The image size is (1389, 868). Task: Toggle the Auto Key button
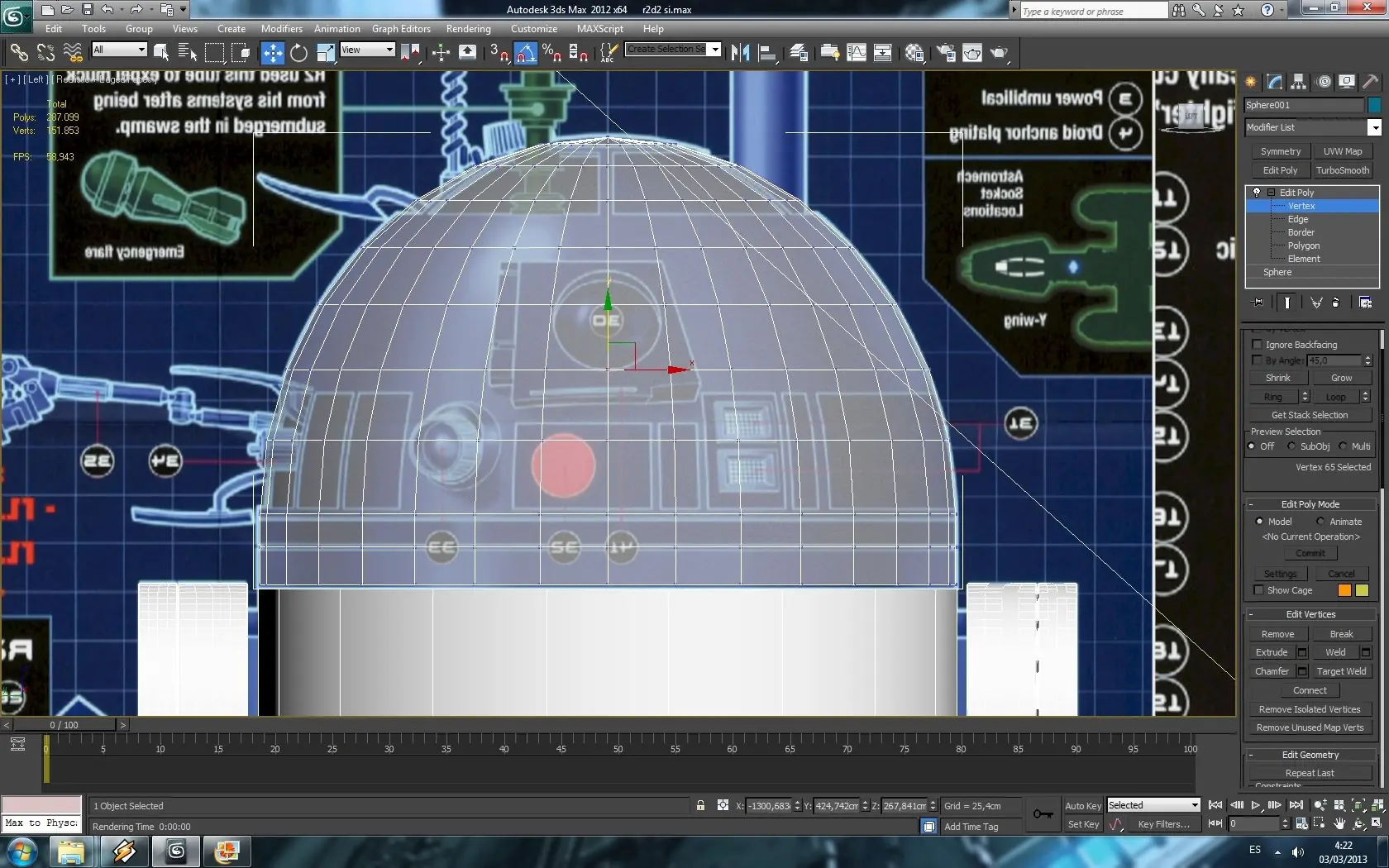click(1083, 806)
